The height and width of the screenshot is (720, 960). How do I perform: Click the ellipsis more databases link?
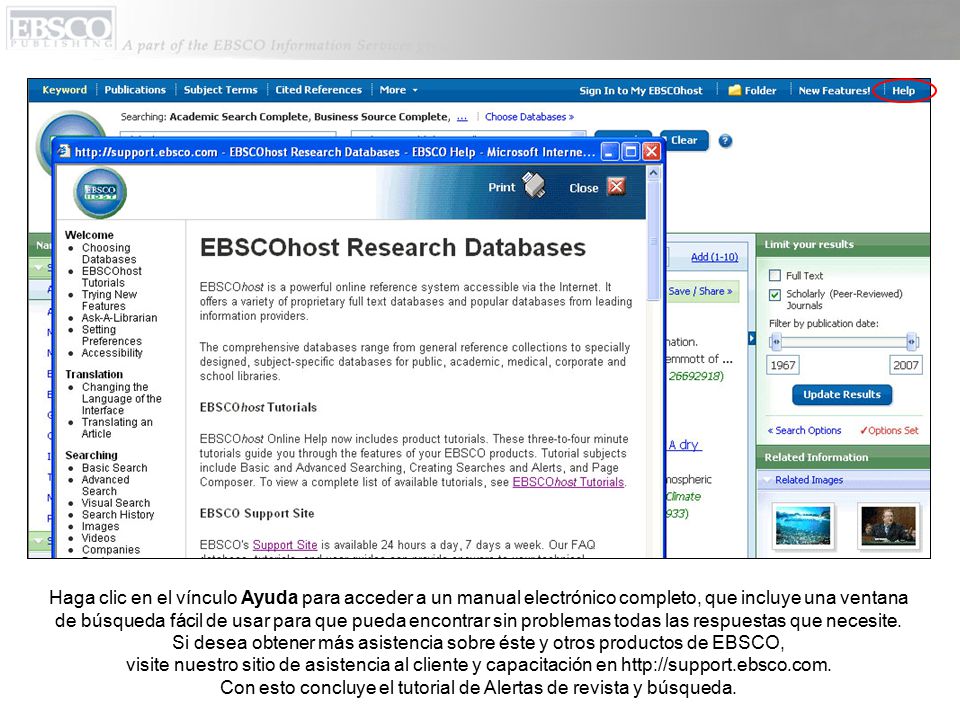pyautogui.click(x=462, y=118)
